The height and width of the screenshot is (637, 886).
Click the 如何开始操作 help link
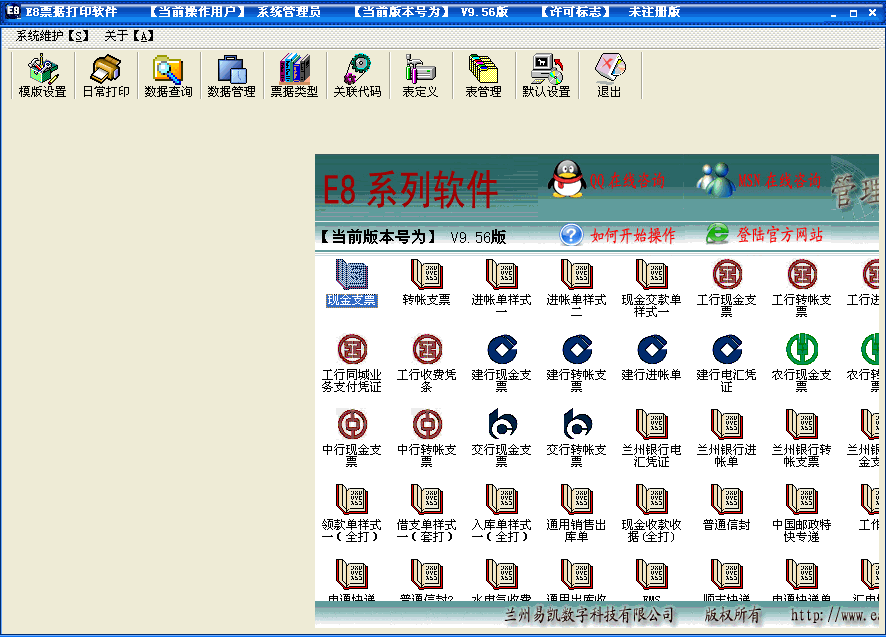click(618, 235)
